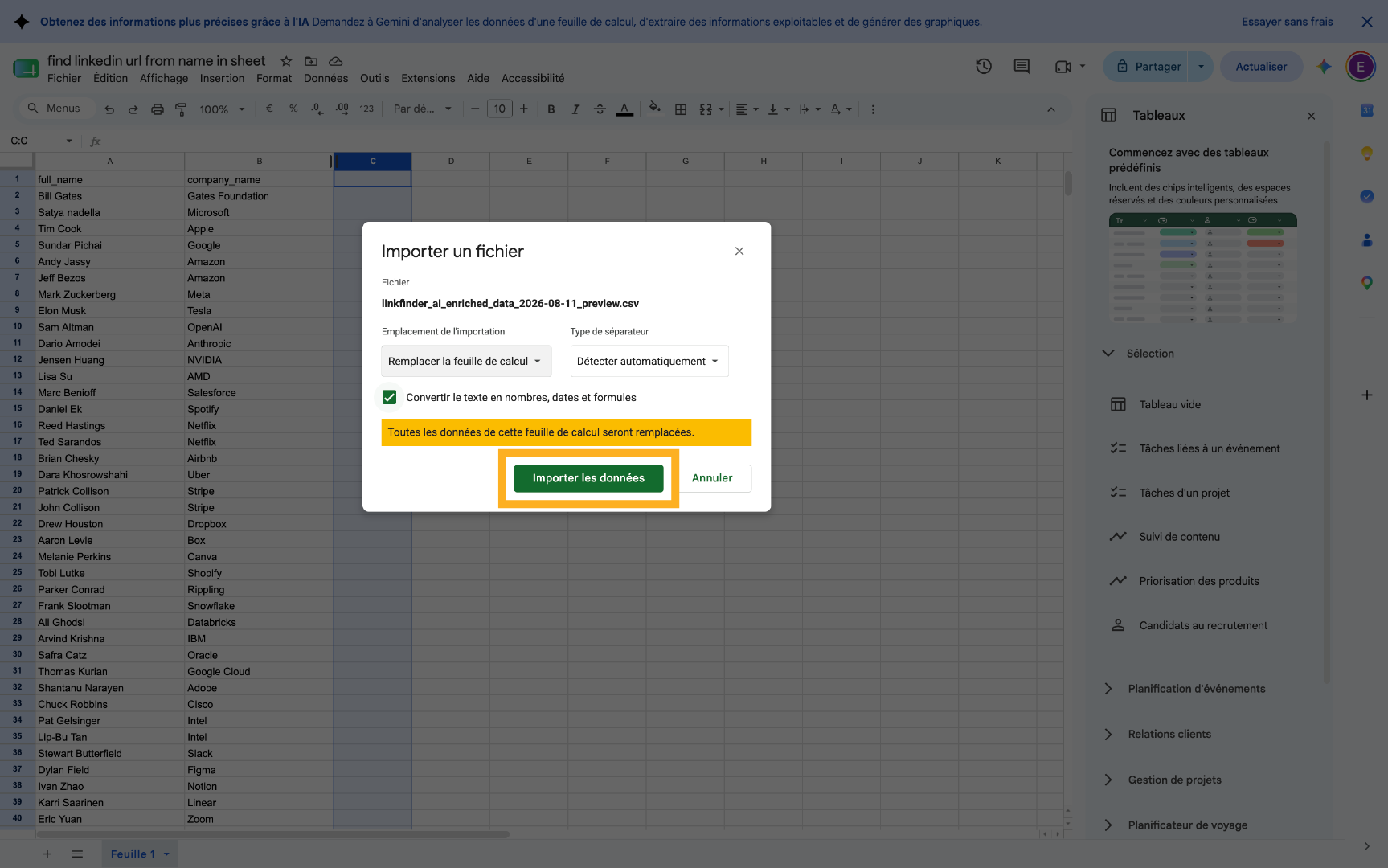This screenshot has height=868, width=1388.
Task: Close the Importer un fichier dialog
Action: point(739,252)
